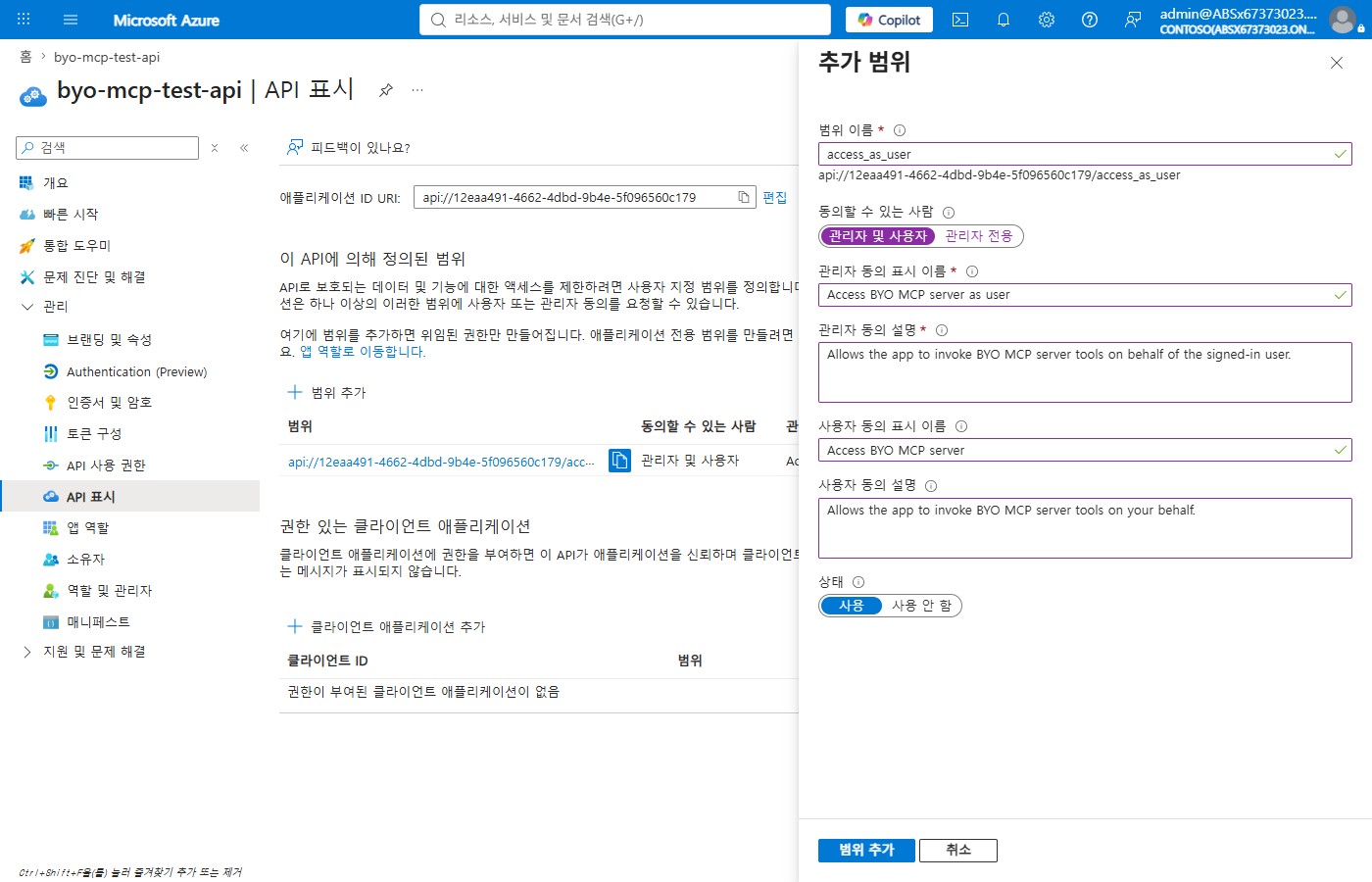Focus the sidebar 검색 field

(108, 148)
